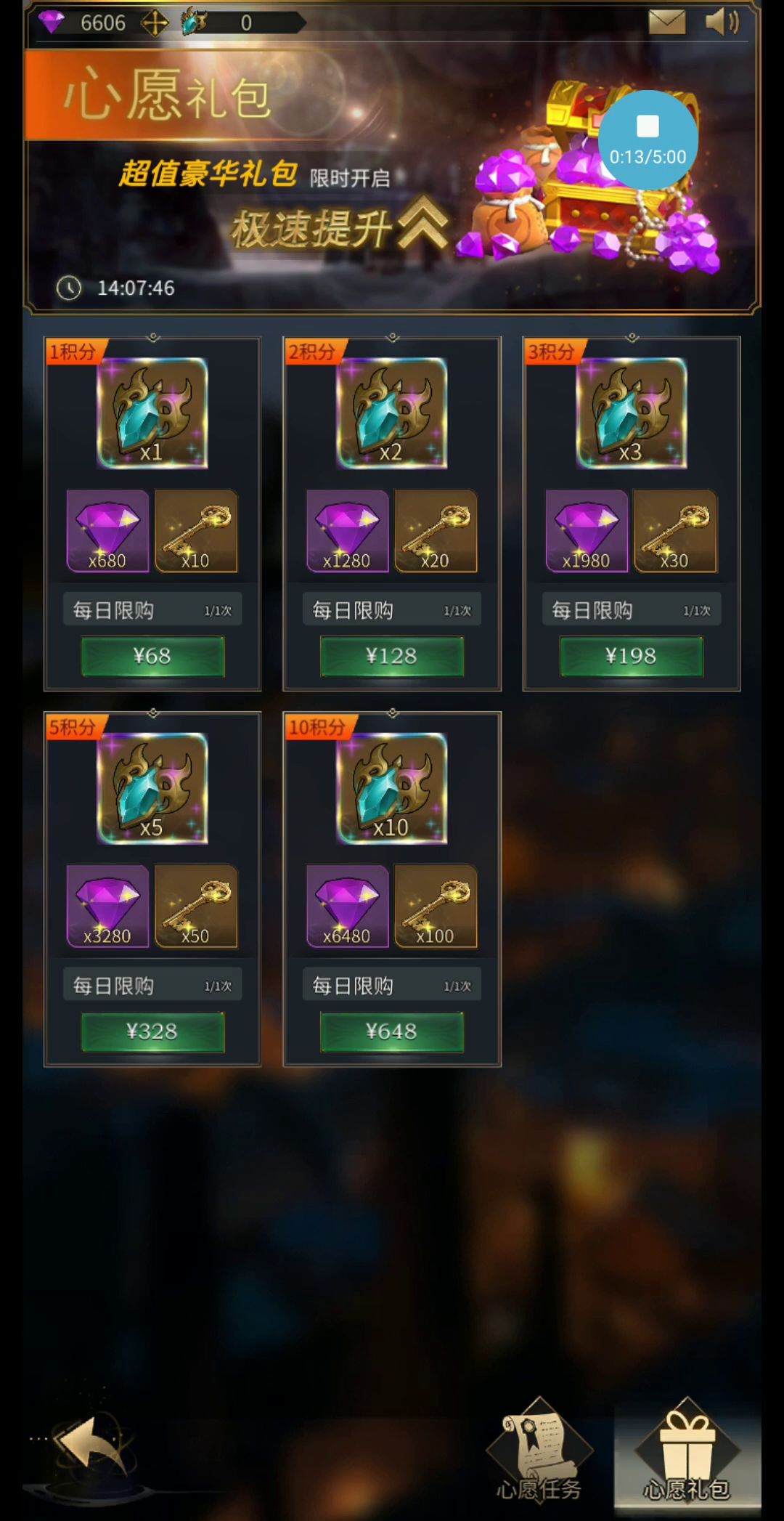Select the 心愿礼包 tab
This screenshot has height=1521, width=784.
click(x=687, y=1450)
